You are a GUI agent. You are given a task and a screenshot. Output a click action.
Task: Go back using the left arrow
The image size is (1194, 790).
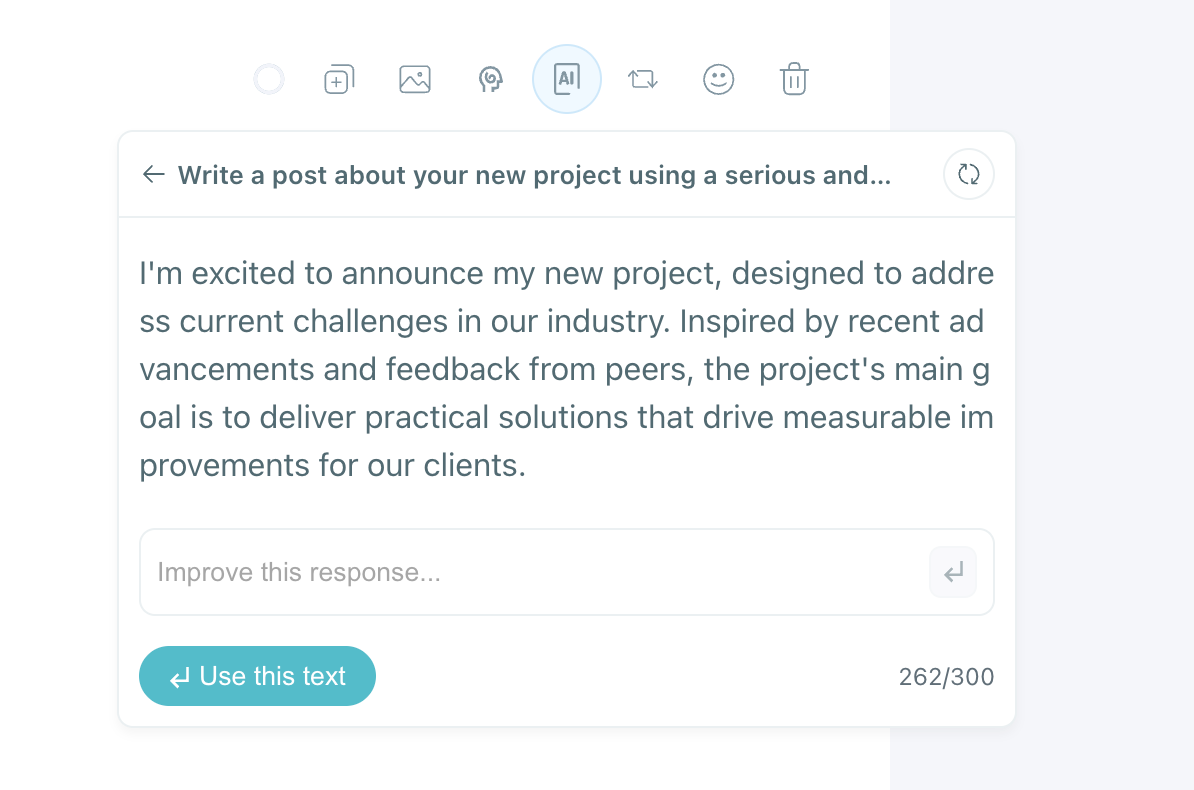(x=153, y=175)
